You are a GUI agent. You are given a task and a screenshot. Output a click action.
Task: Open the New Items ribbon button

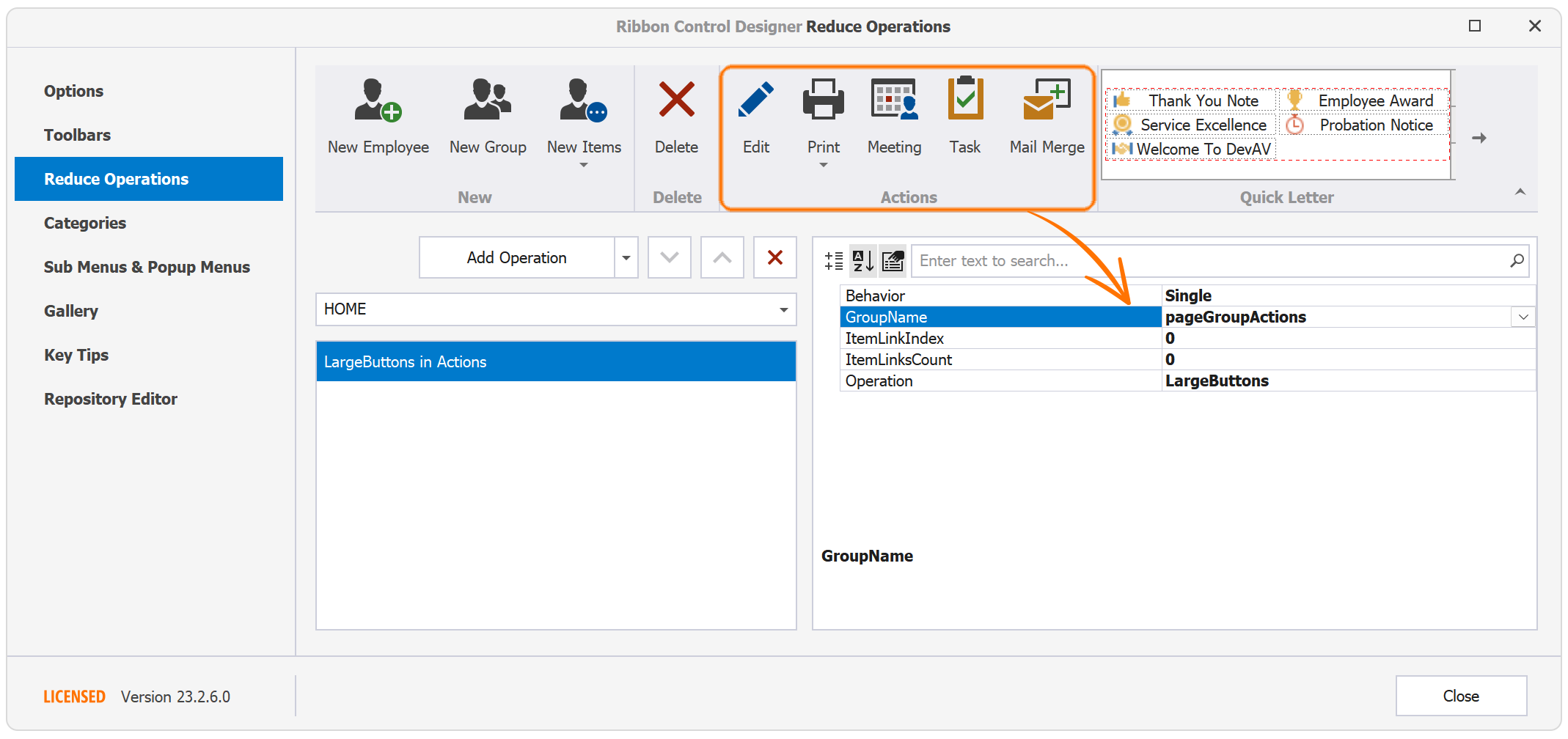pos(584,123)
